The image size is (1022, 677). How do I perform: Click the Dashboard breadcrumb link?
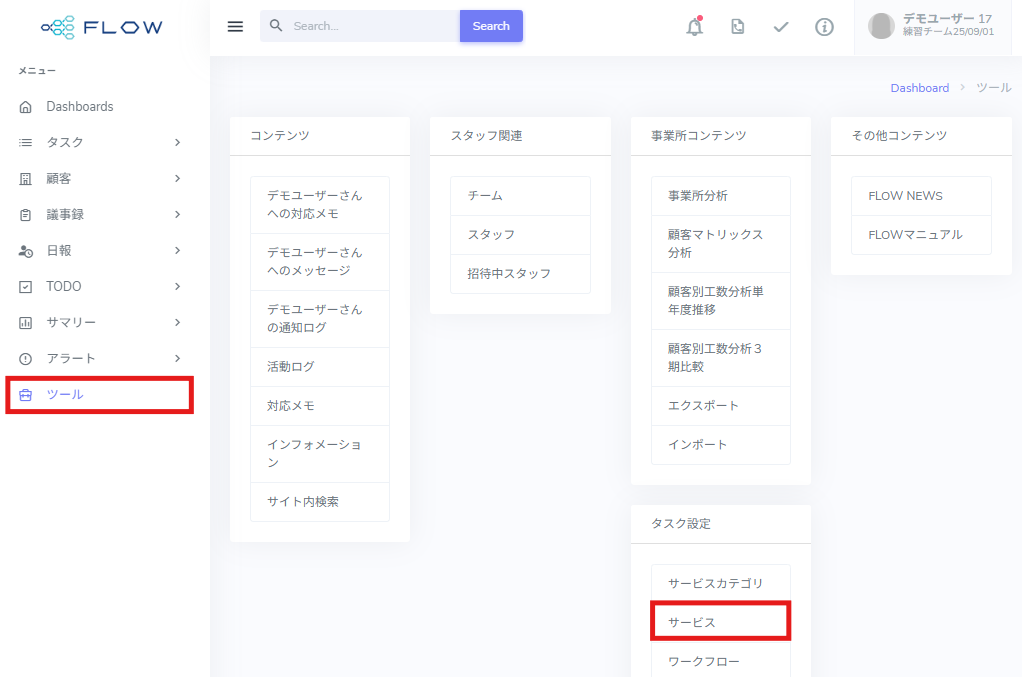[919, 88]
